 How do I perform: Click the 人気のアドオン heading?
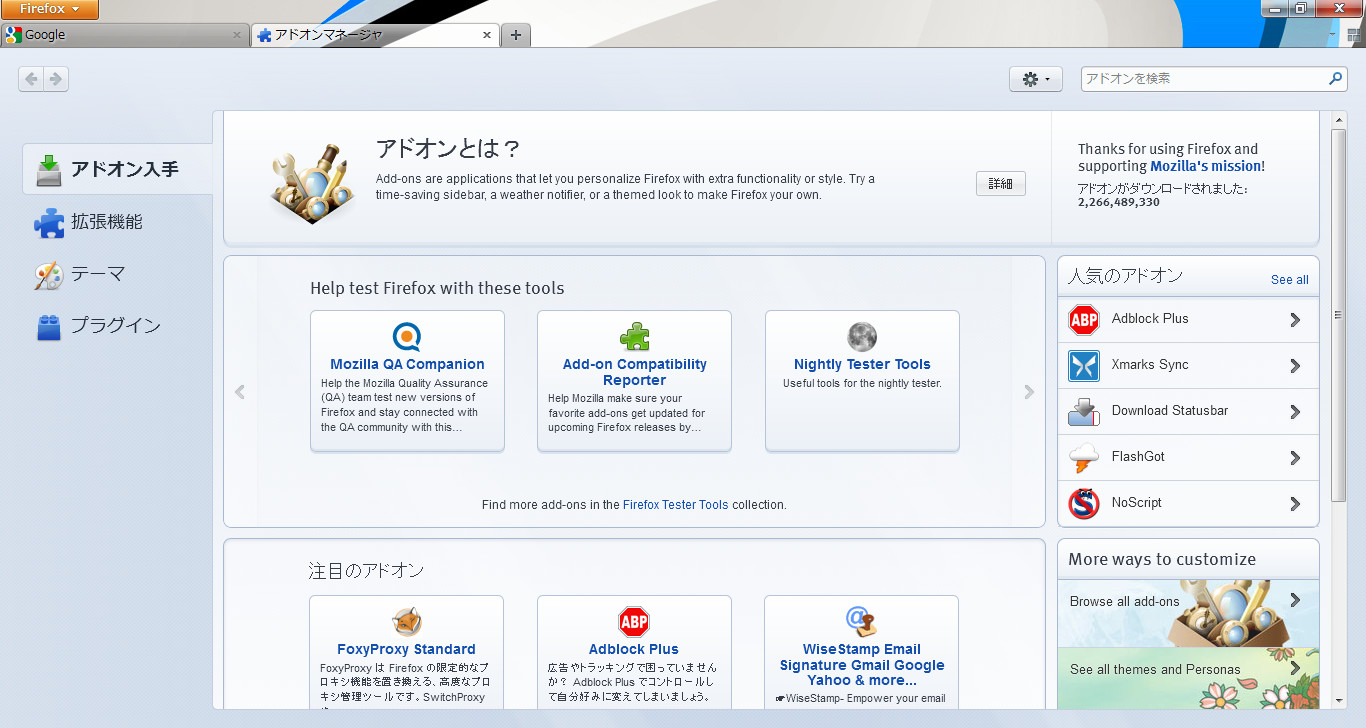coord(1125,276)
